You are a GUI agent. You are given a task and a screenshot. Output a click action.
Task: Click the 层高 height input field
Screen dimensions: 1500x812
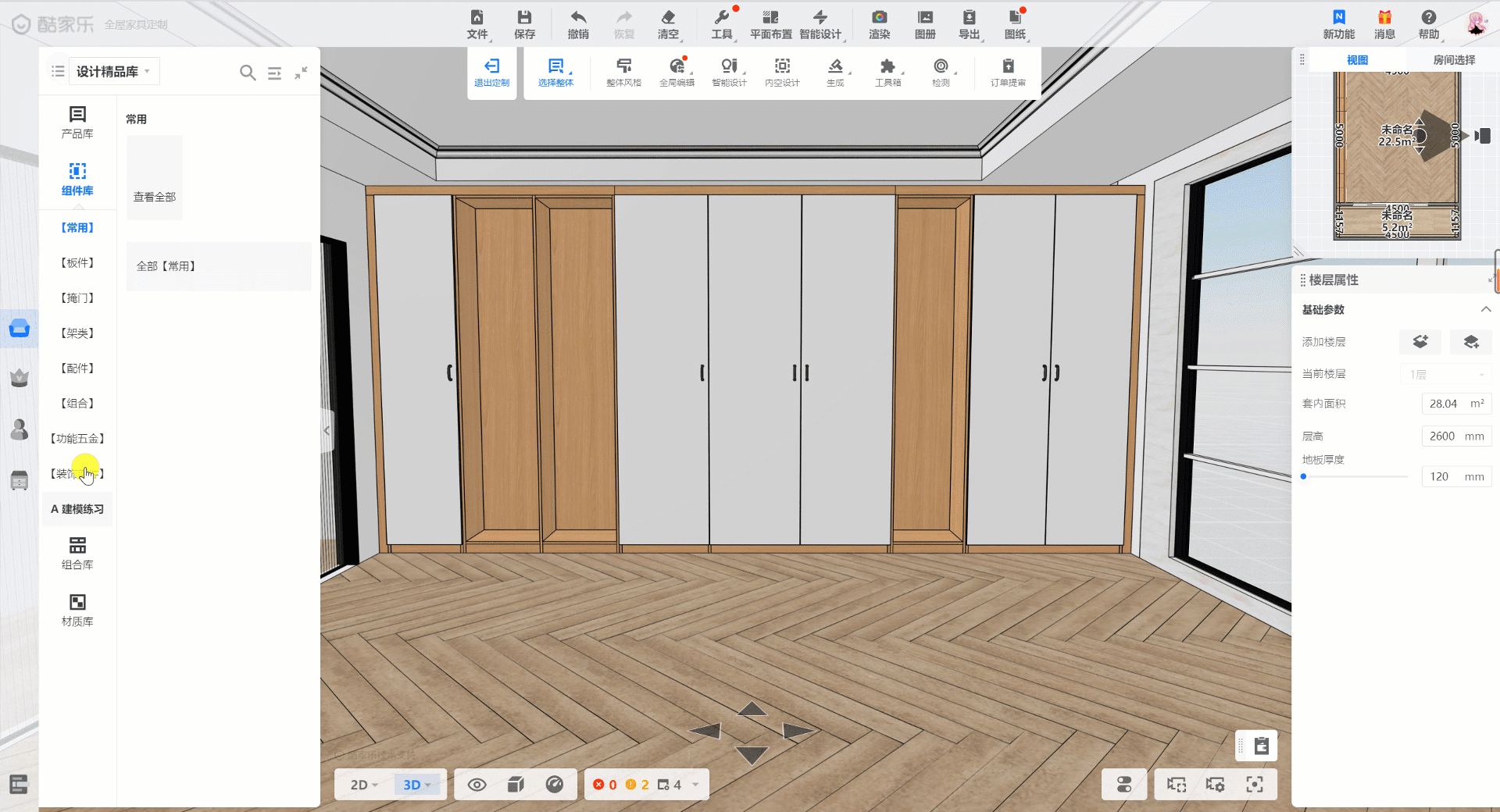(x=1442, y=436)
